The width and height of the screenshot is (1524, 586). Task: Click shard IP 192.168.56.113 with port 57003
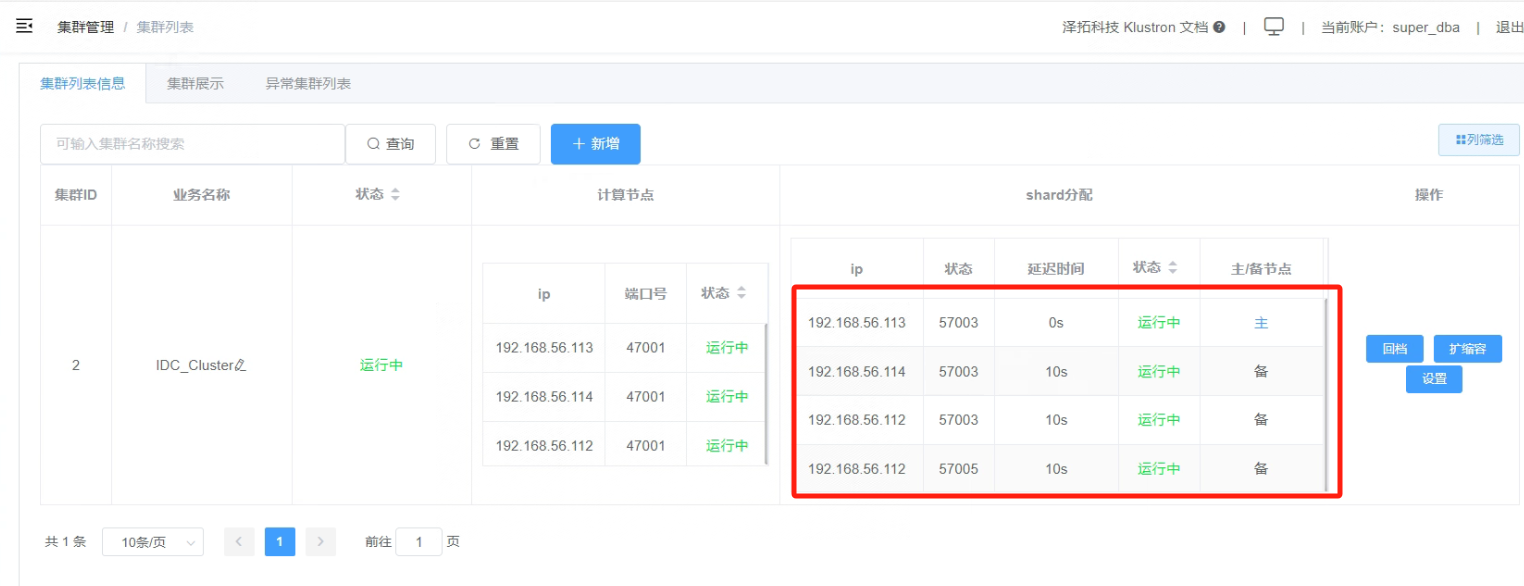857,323
